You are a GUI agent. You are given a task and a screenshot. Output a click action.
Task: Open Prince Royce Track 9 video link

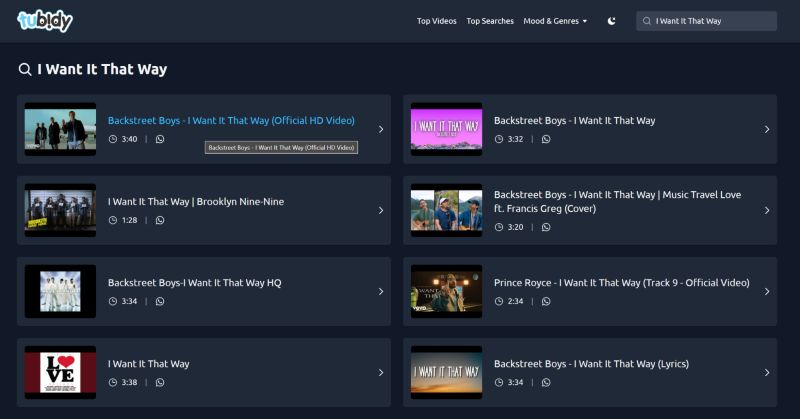tap(621, 283)
